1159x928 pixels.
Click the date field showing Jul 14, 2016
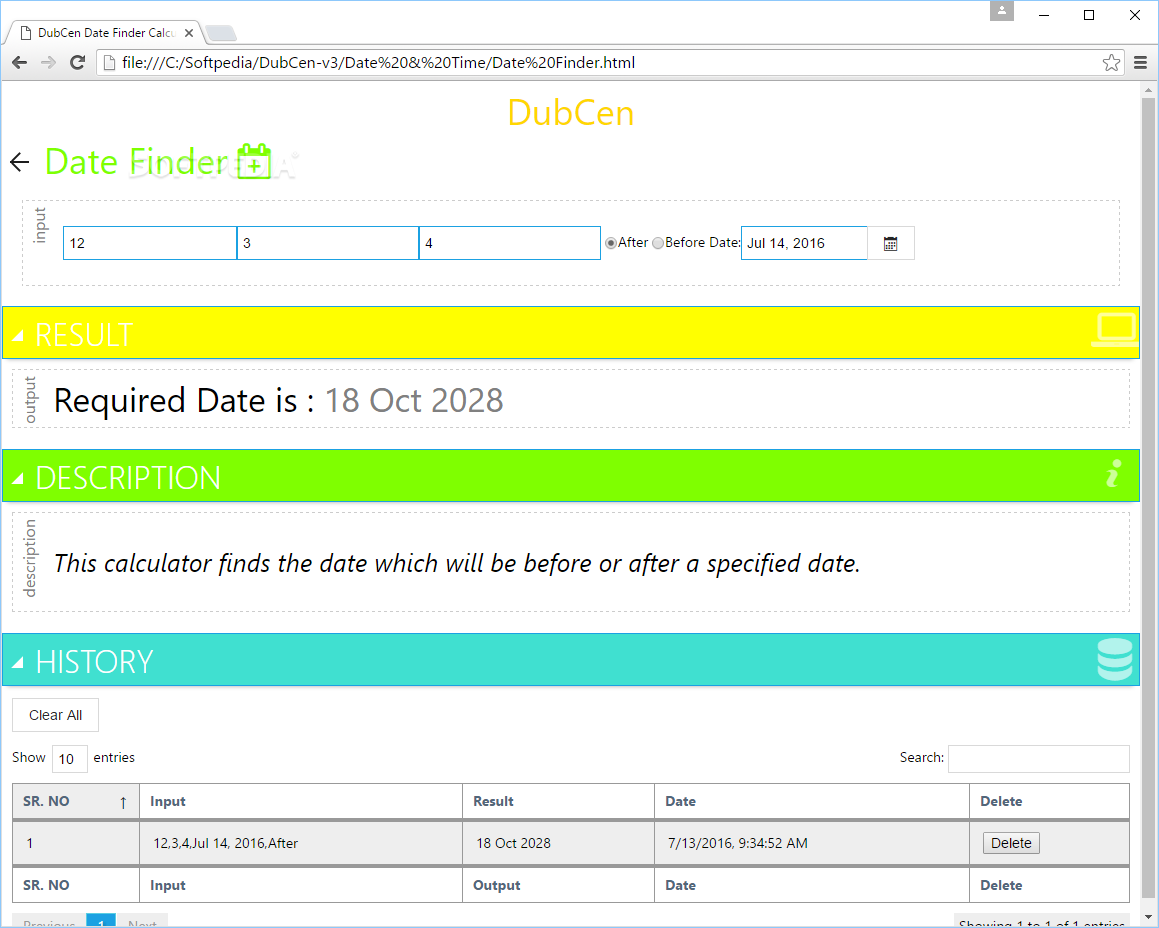coord(803,243)
